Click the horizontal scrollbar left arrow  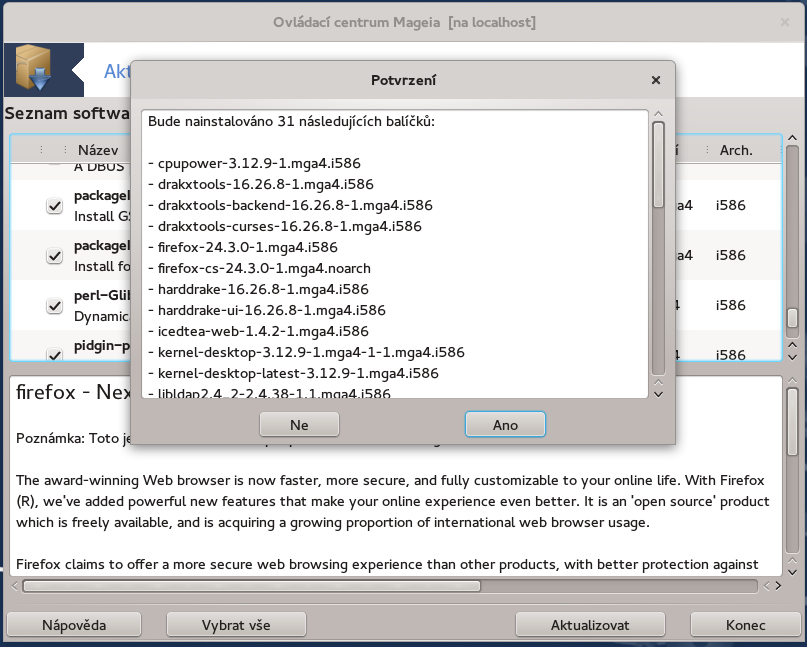coord(14,586)
